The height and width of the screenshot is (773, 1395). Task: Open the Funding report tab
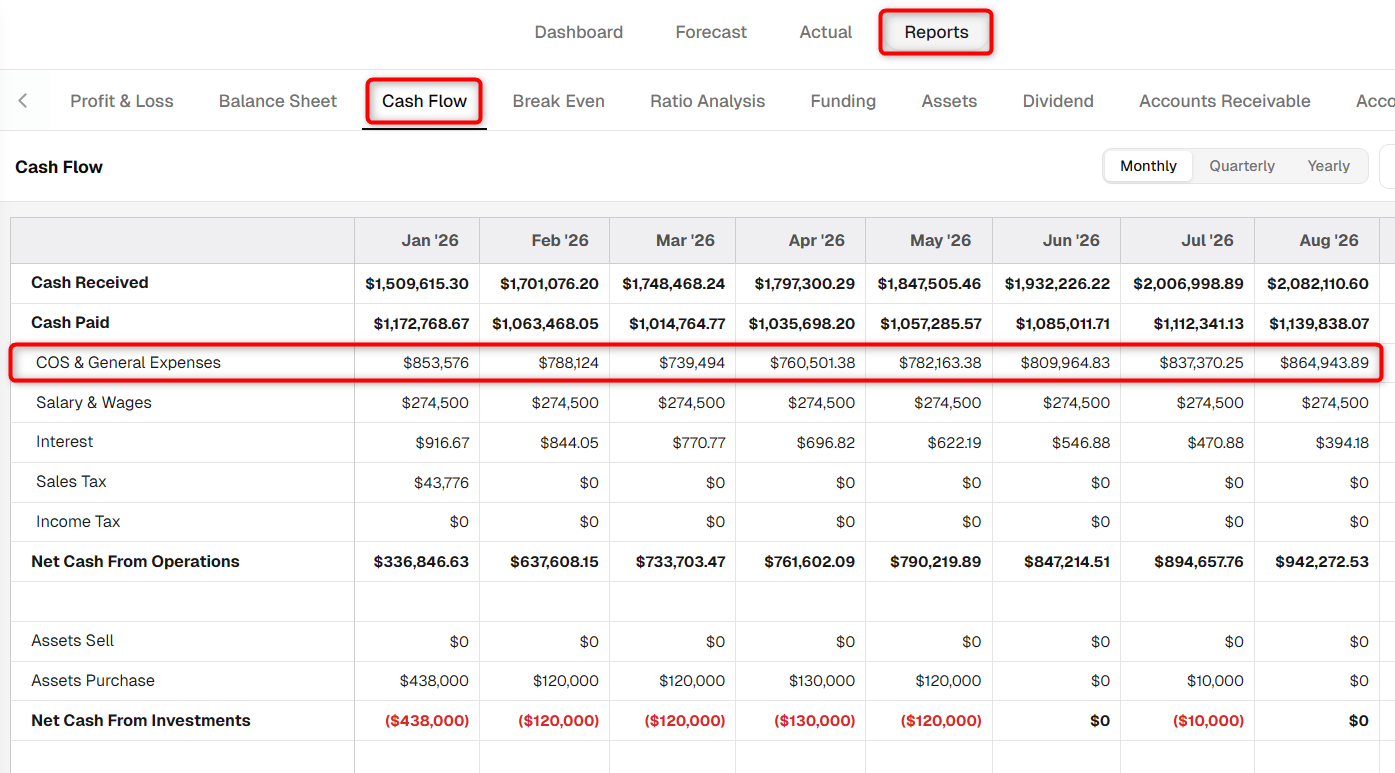[x=843, y=101]
